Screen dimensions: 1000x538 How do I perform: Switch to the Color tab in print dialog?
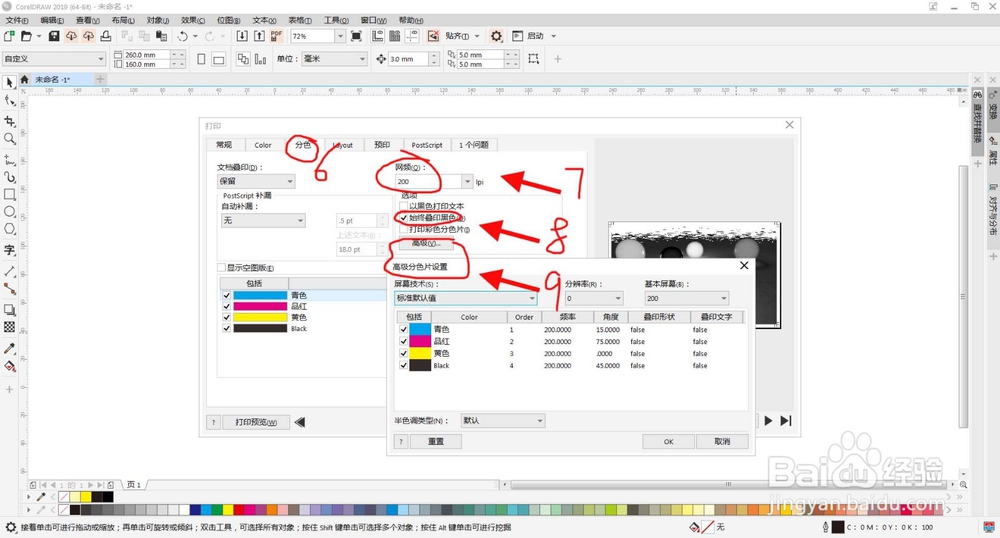pyautogui.click(x=263, y=145)
